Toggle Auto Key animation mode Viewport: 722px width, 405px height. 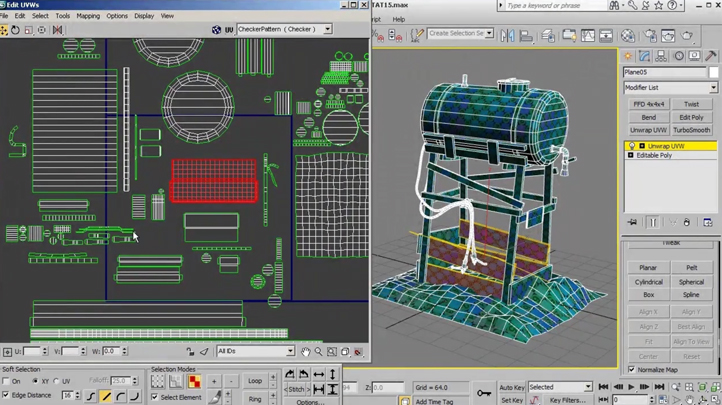pyautogui.click(x=512, y=388)
